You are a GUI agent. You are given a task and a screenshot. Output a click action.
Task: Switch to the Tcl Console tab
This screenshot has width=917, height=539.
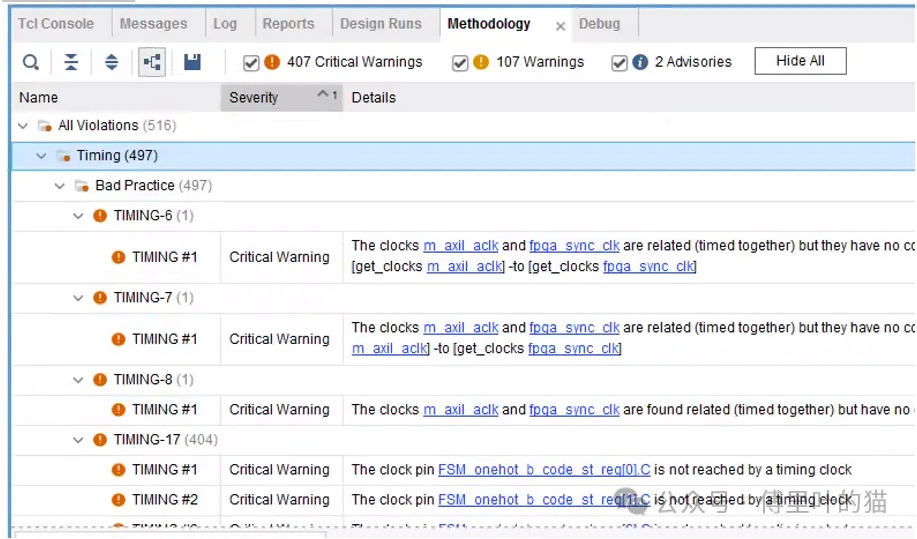tap(56, 24)
